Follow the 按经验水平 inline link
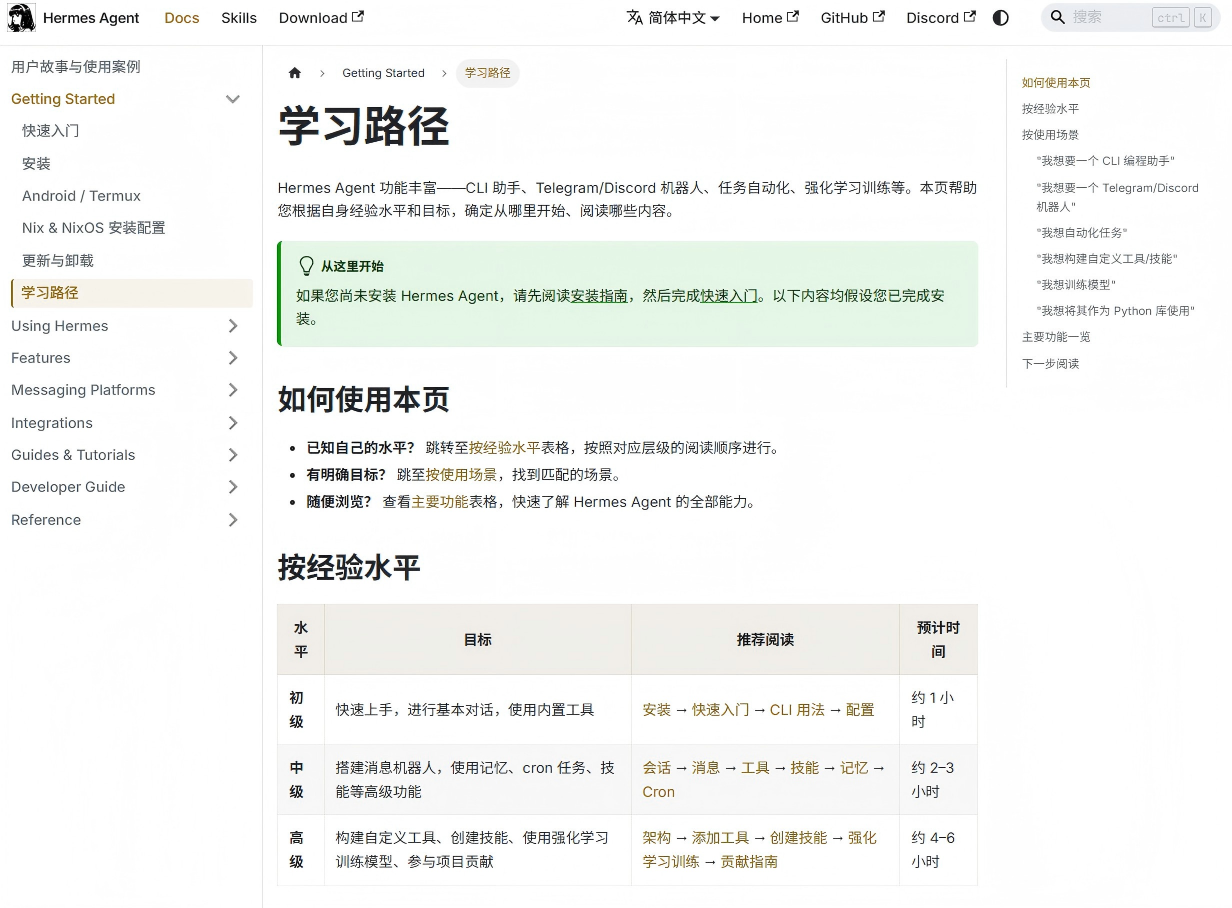This screenshot has height=908, width=1232. coord(505,448)
